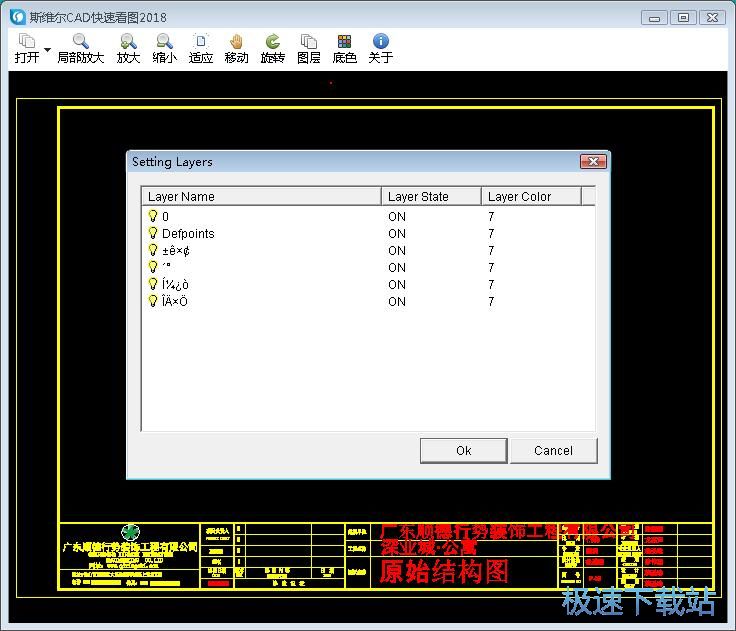
Task: Click the Layer State column header
Action: pyautogui.click(x=430, y=197)
